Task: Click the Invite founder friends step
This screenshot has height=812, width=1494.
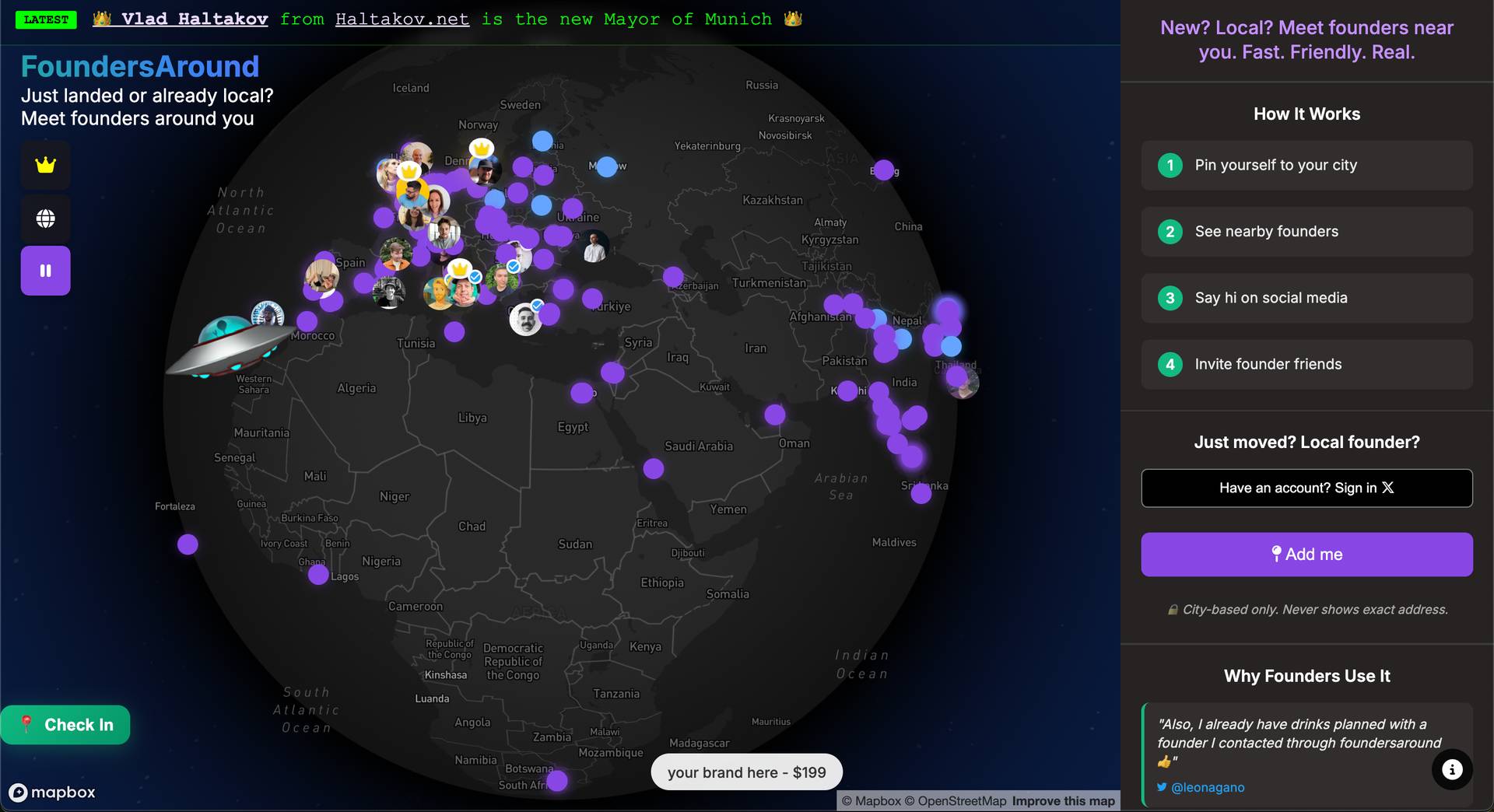Action: (1306, 364)
